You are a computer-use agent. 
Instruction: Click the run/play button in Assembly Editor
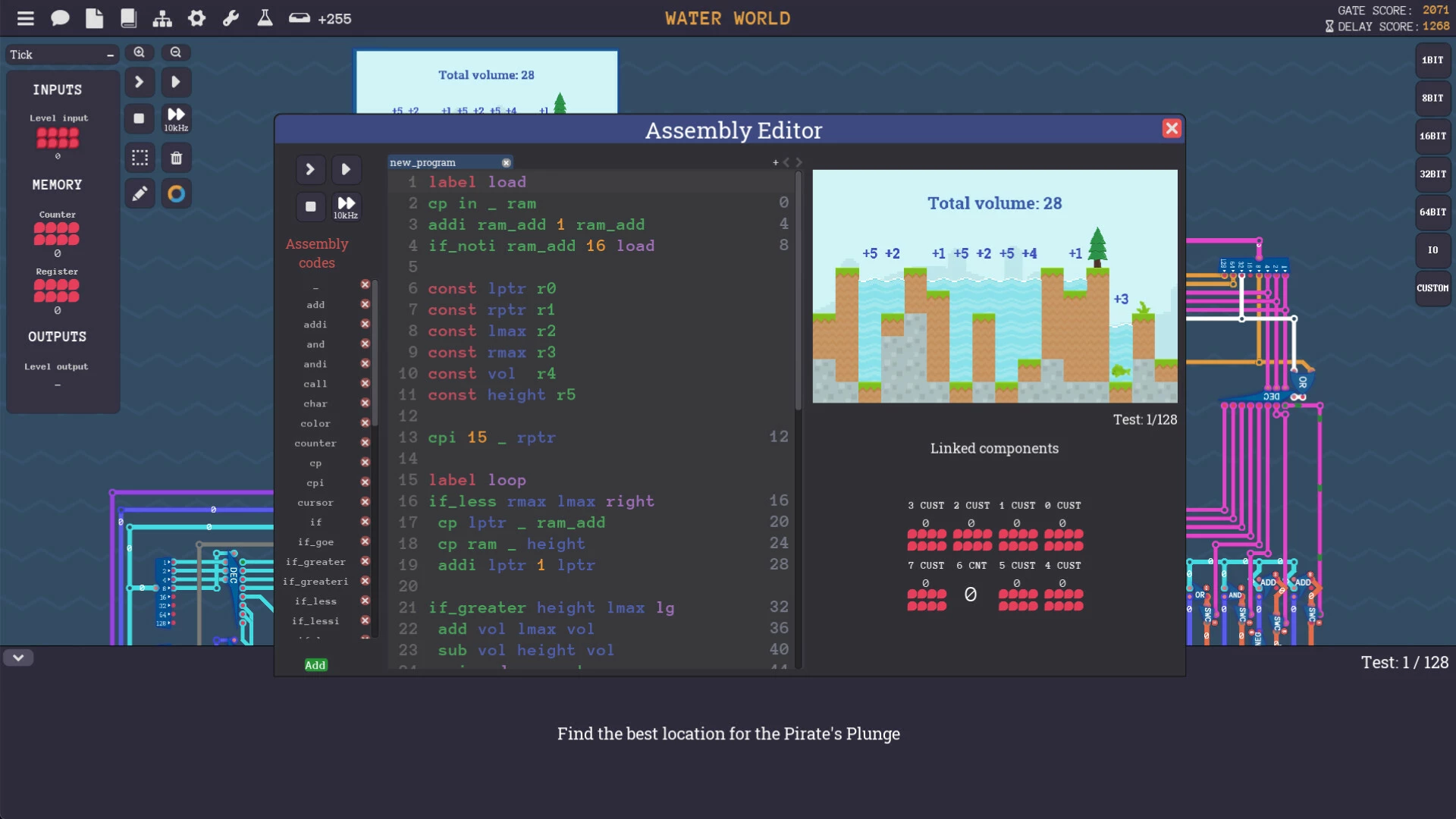point(346,168)
